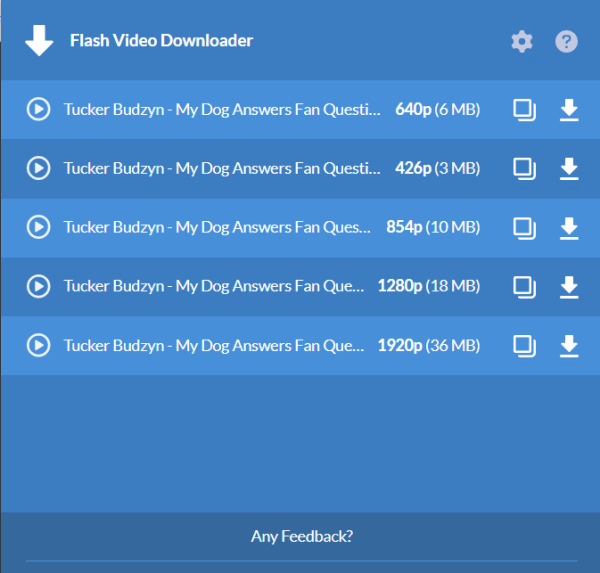600x573 pixels.
Task: Download the 1920p (36 MB) video
Action: click(x=569, y=346)
